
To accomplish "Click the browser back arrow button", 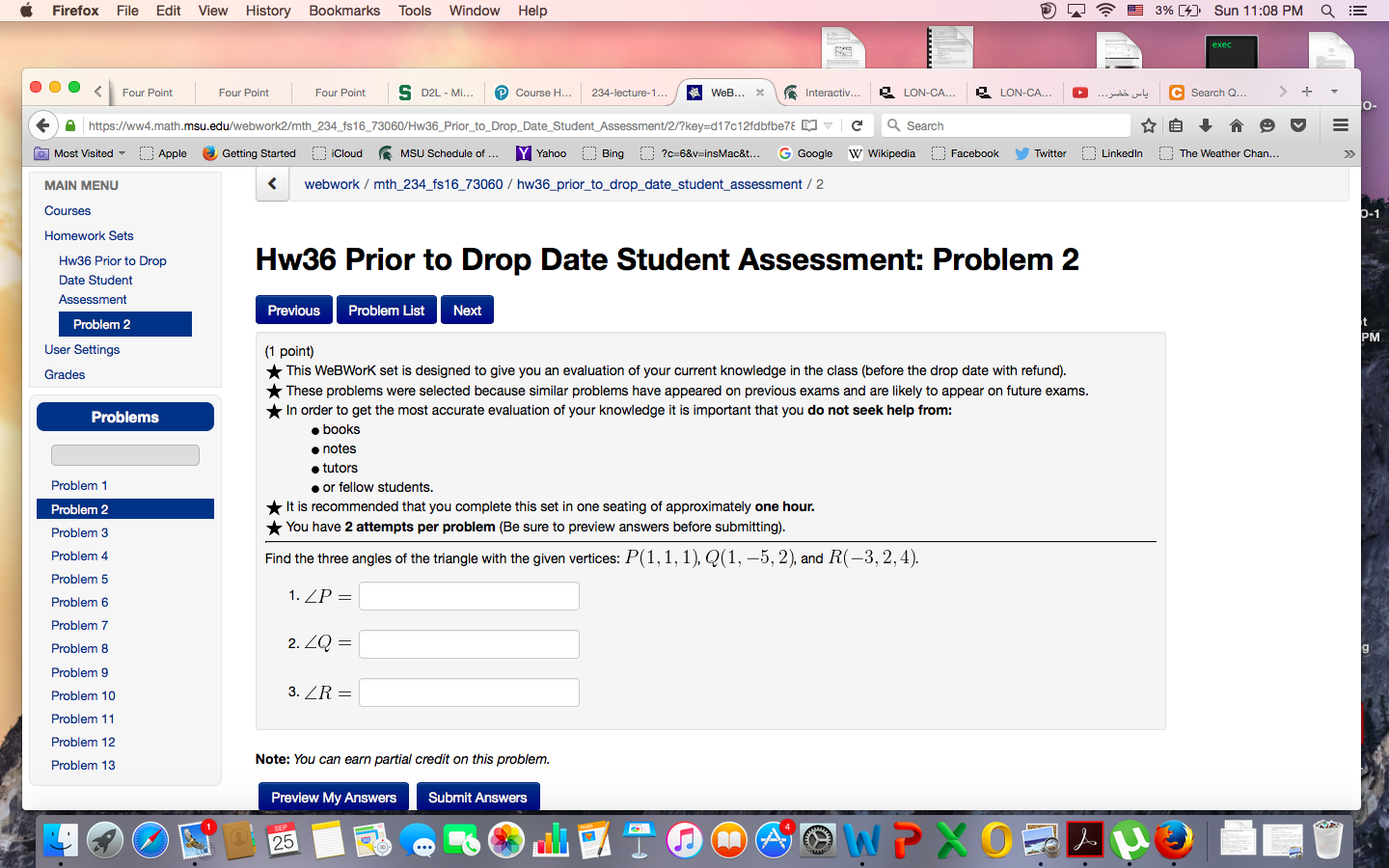I will point(41,125).
